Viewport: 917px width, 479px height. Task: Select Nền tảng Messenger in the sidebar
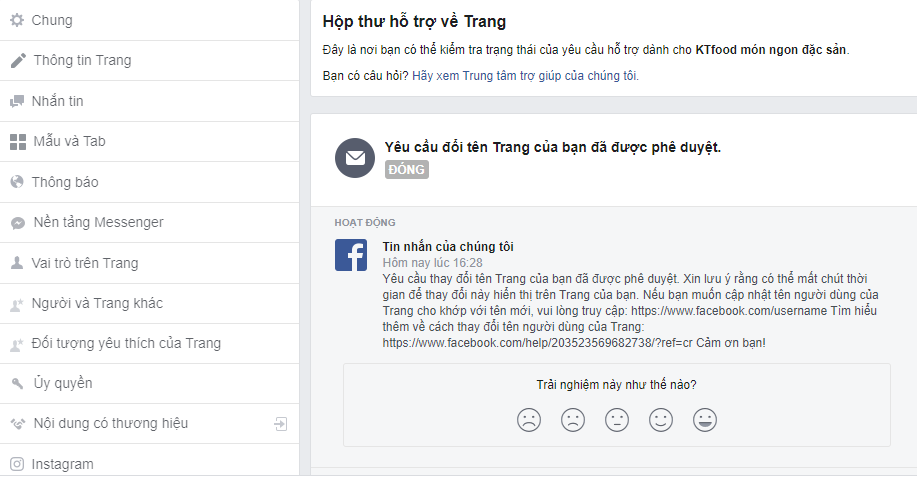pos(150,223)
